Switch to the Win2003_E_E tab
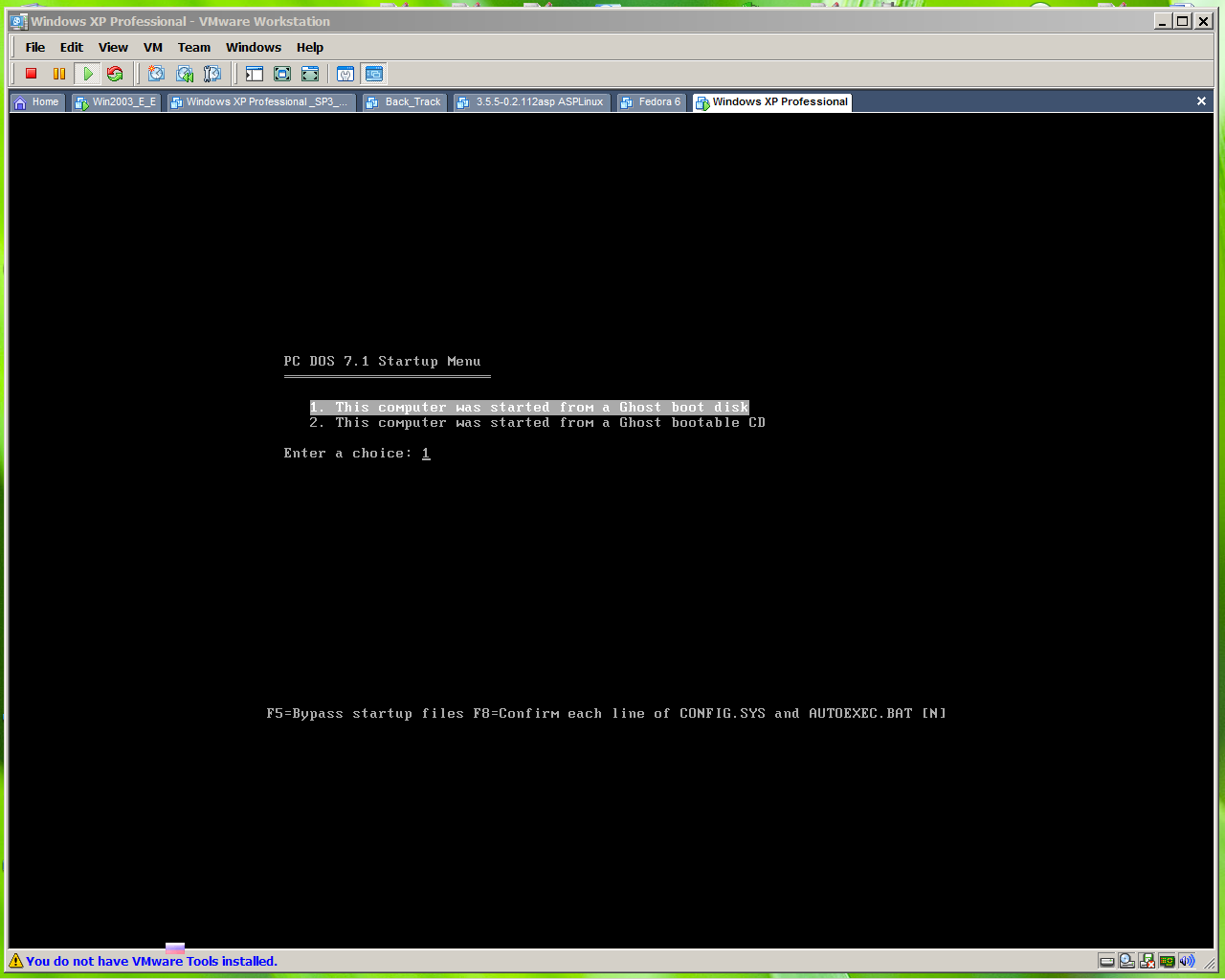The height and width of the screenshot is (980, 1225). [116, 102]
